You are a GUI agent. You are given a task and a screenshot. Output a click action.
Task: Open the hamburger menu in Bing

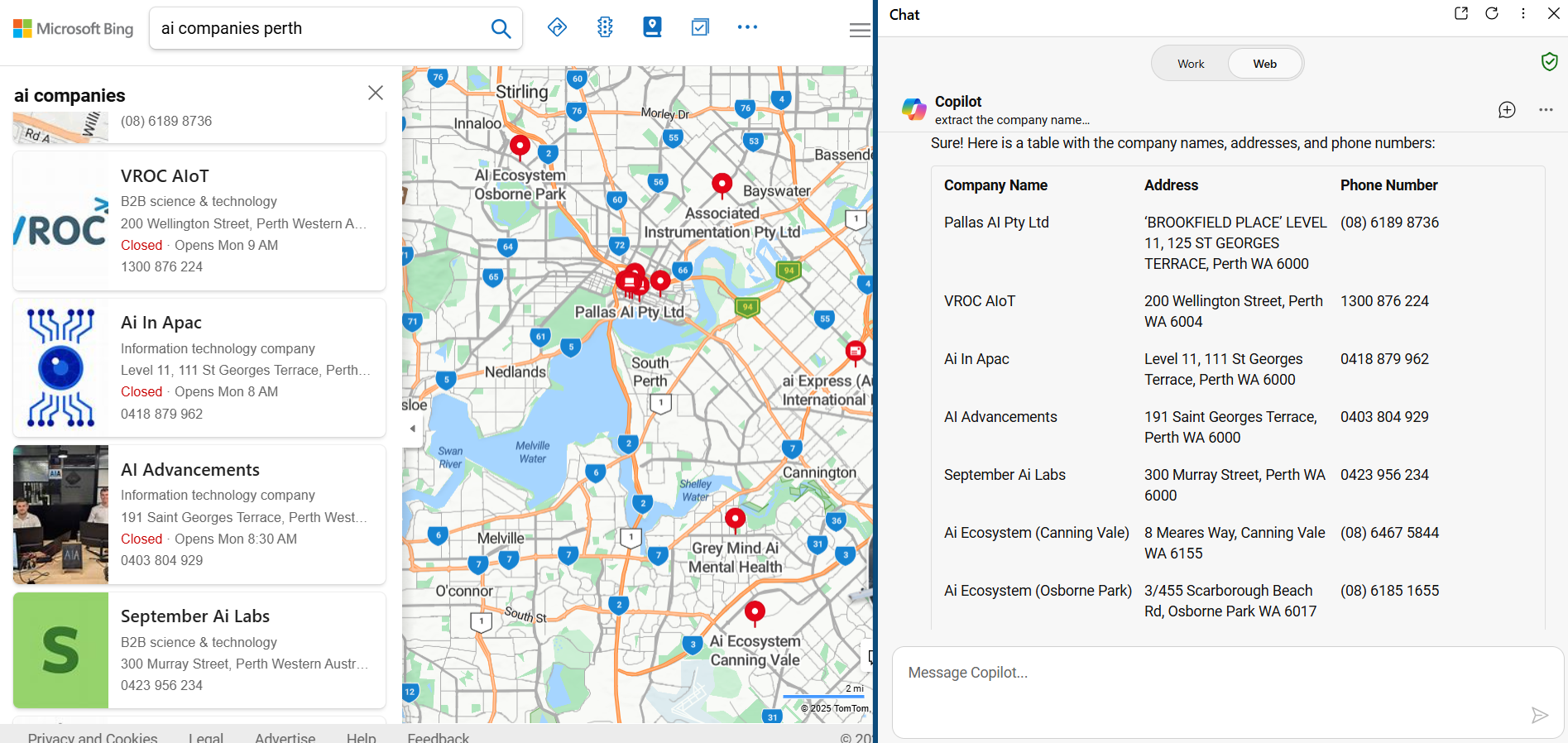point(860,30)
